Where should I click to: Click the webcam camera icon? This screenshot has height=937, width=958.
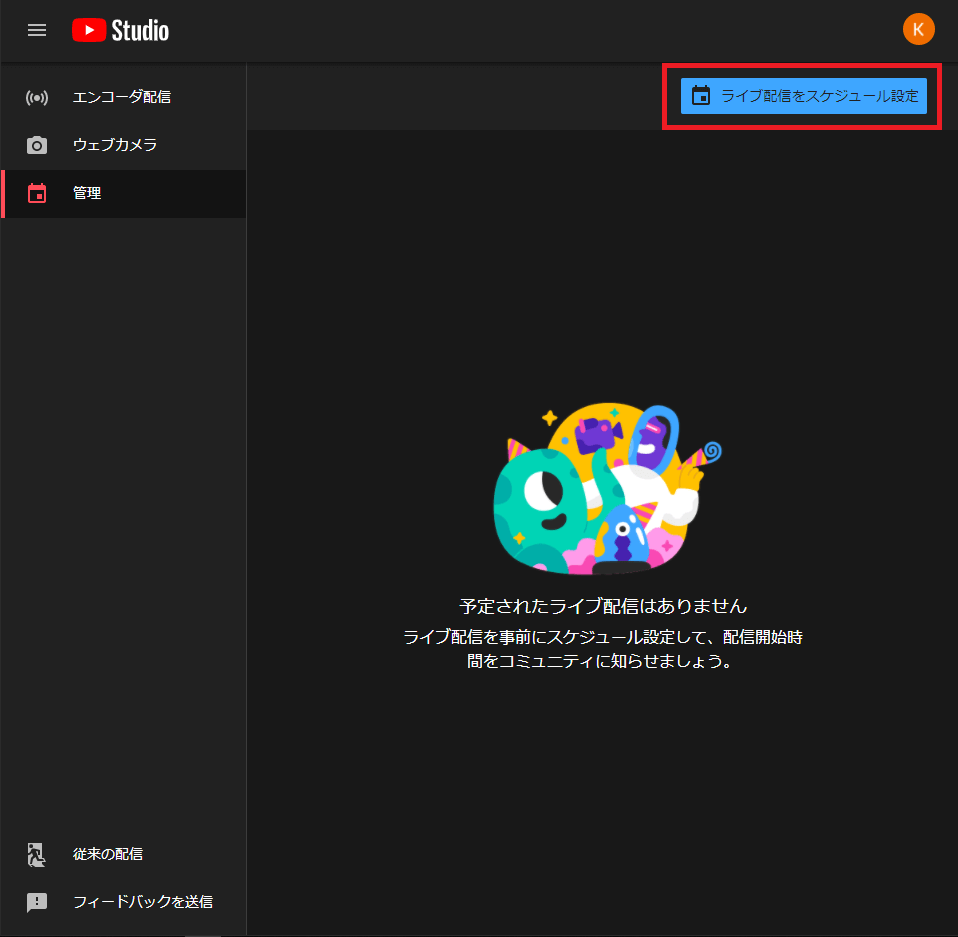(x=37, y=145)
